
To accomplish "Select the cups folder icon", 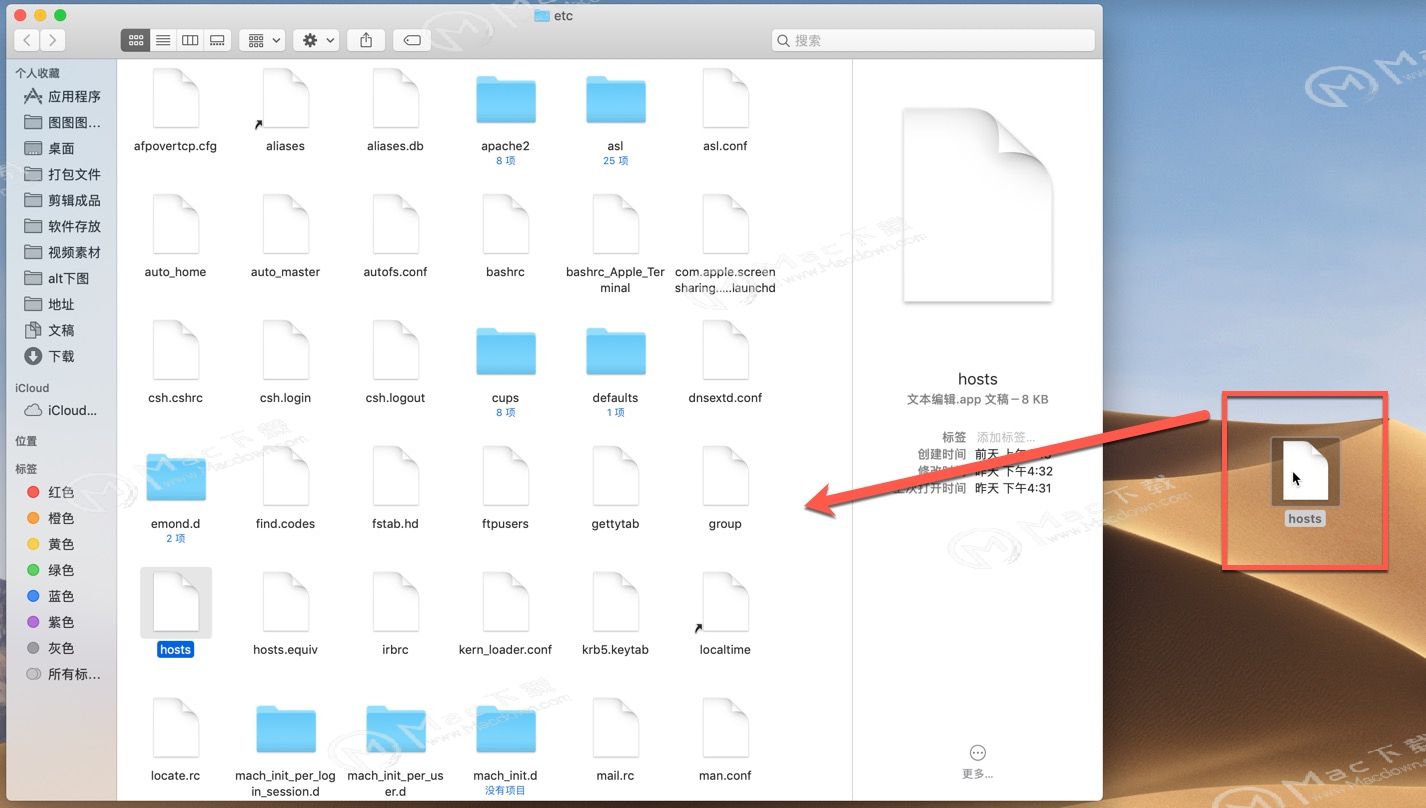I will [x=505, y=352].
